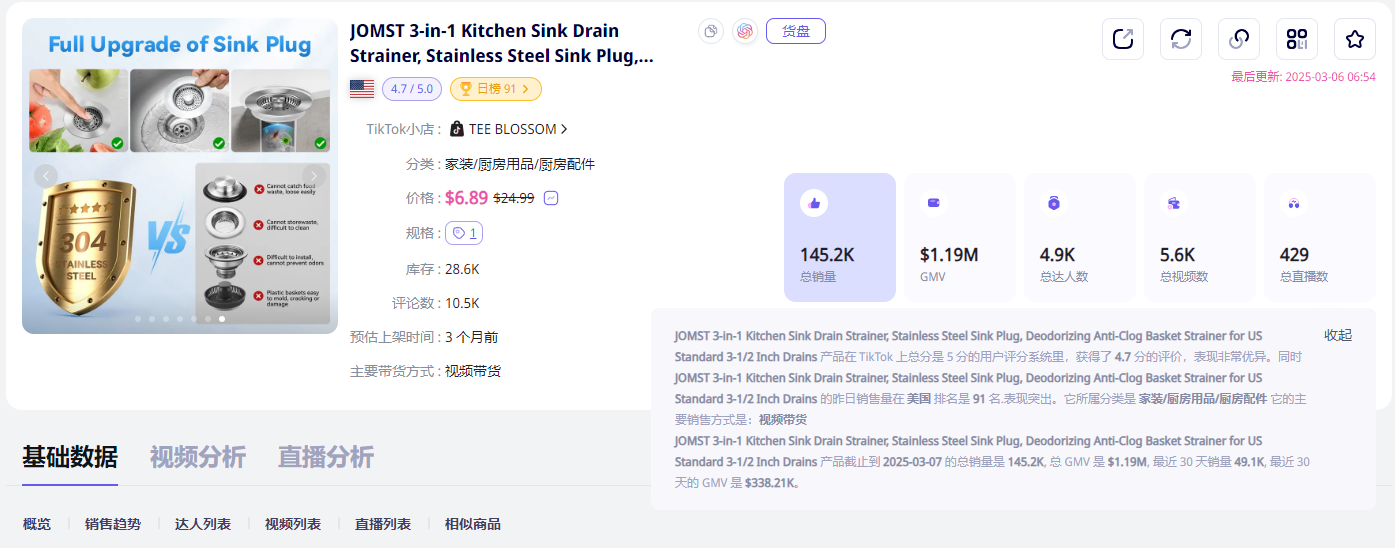
Task: Click the refresh data icon
Action: 1181,39
